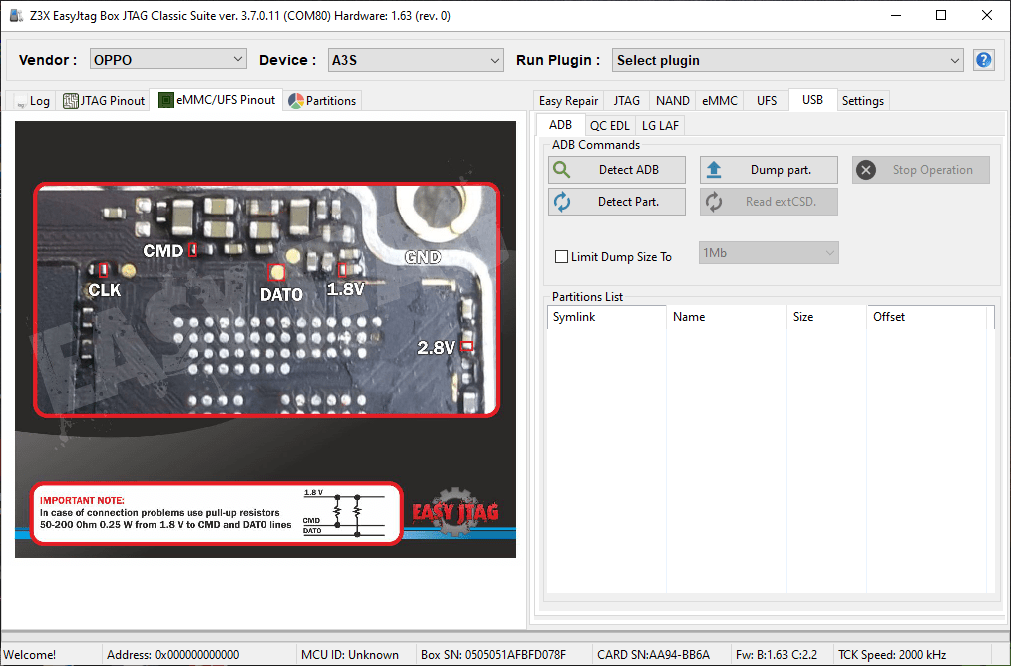Viewport: 1011px width, 666px height.
Task: Click the Stop Operation button
Action: [921, 170]
